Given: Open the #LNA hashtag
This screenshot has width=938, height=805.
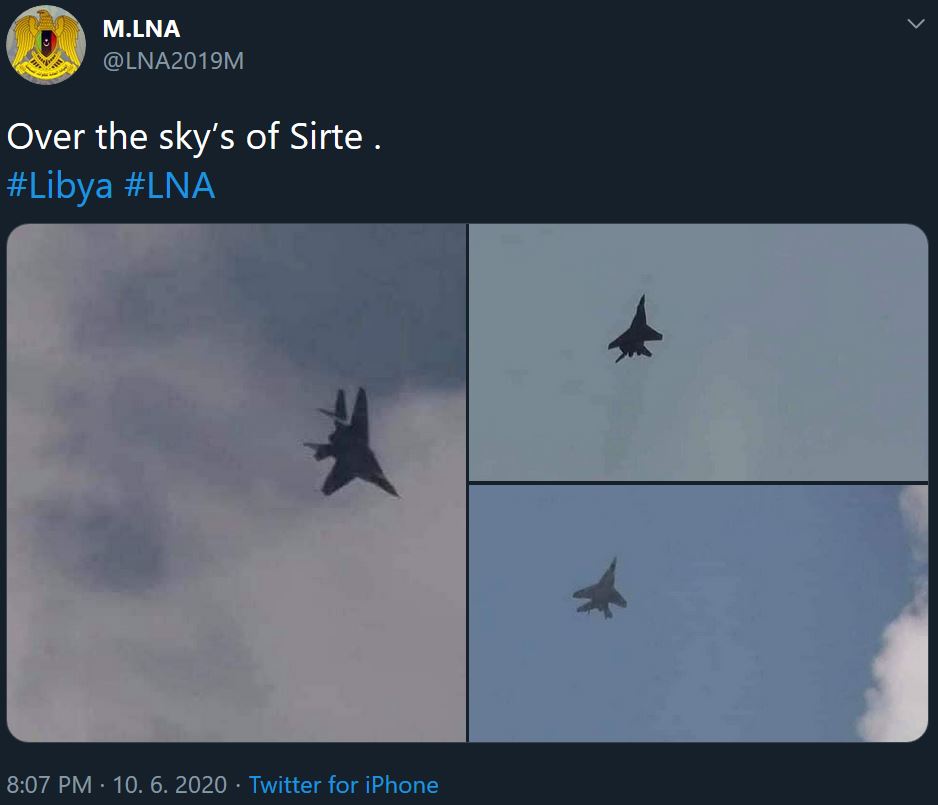Looking at the screenshot, I should (170, 186).
